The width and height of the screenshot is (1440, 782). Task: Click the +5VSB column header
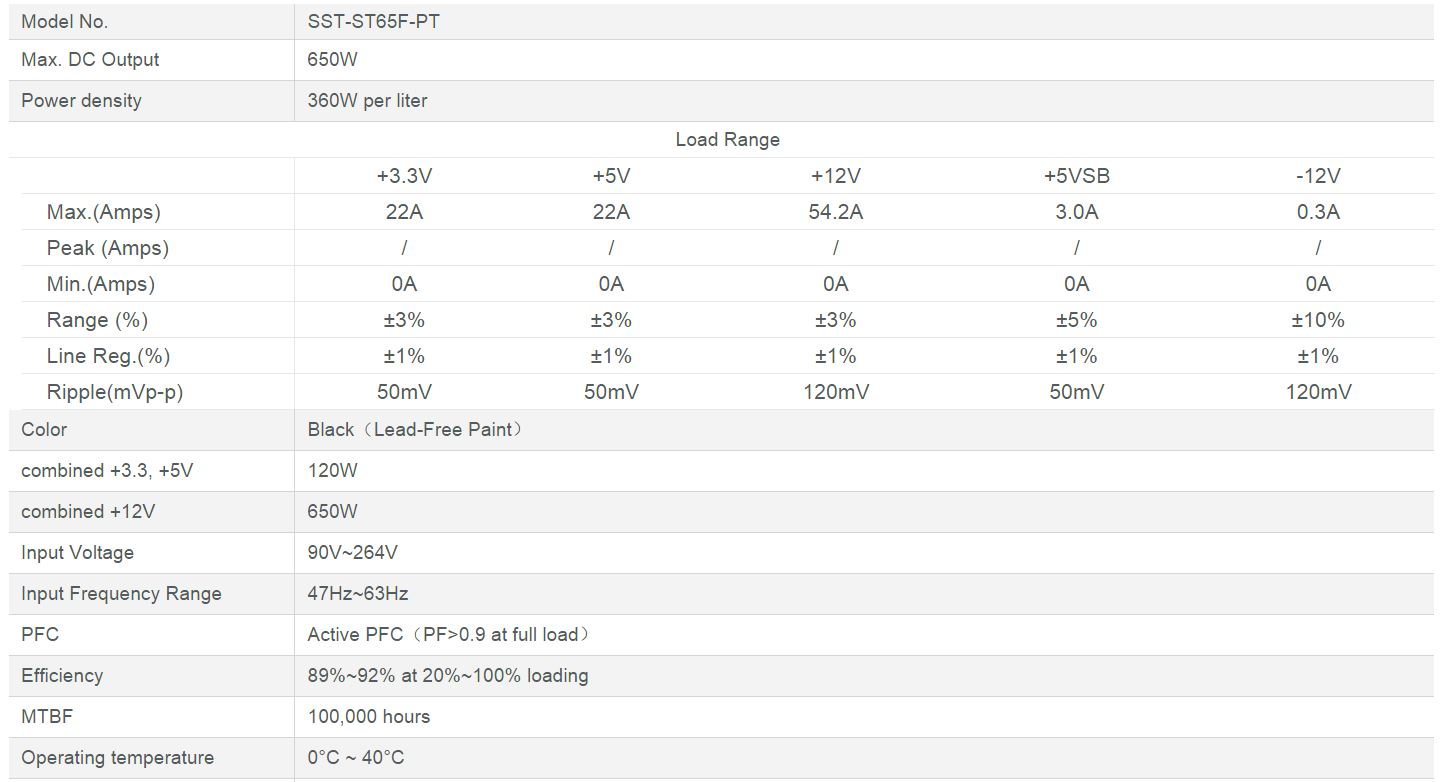coord(1076,176)
